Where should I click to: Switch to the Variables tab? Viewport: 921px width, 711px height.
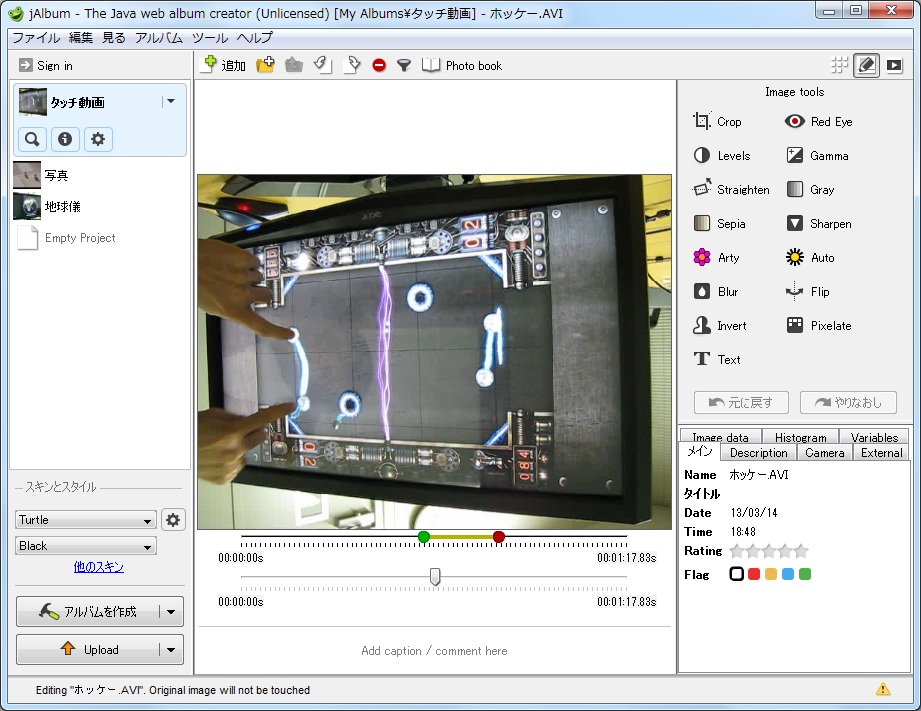(874, 437)
